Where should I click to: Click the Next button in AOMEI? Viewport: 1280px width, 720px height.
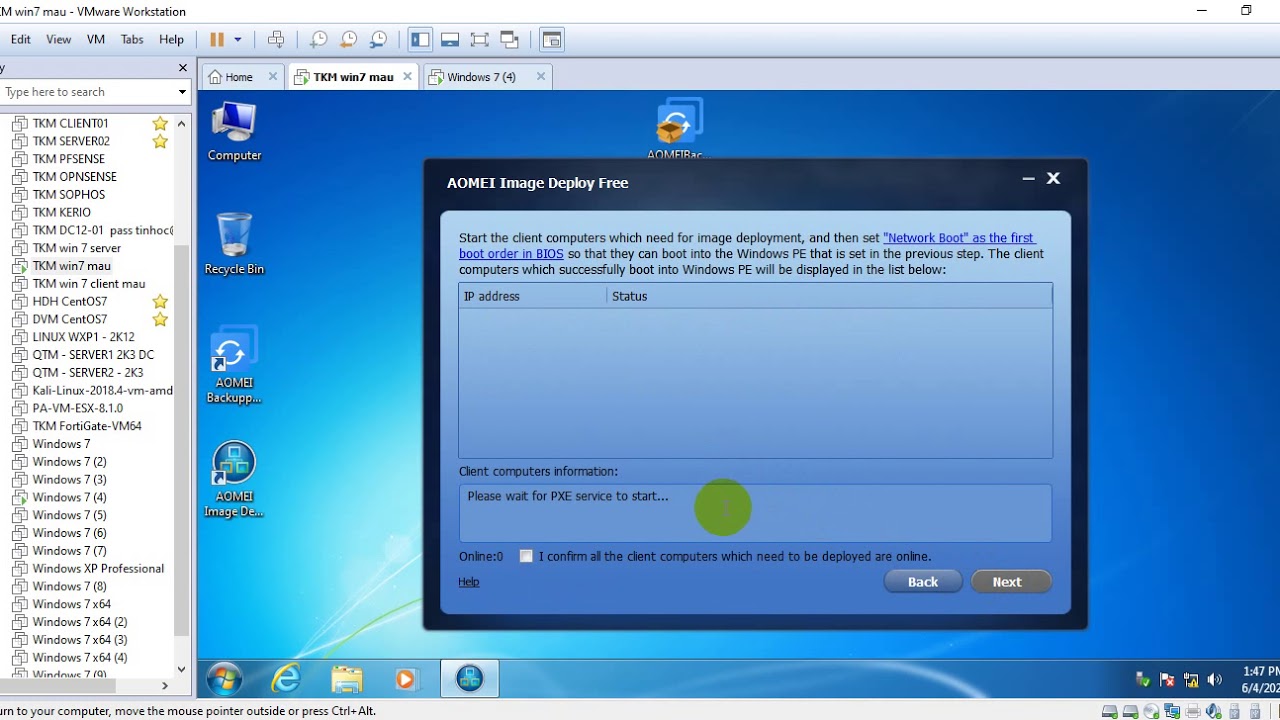point(1011,582)
